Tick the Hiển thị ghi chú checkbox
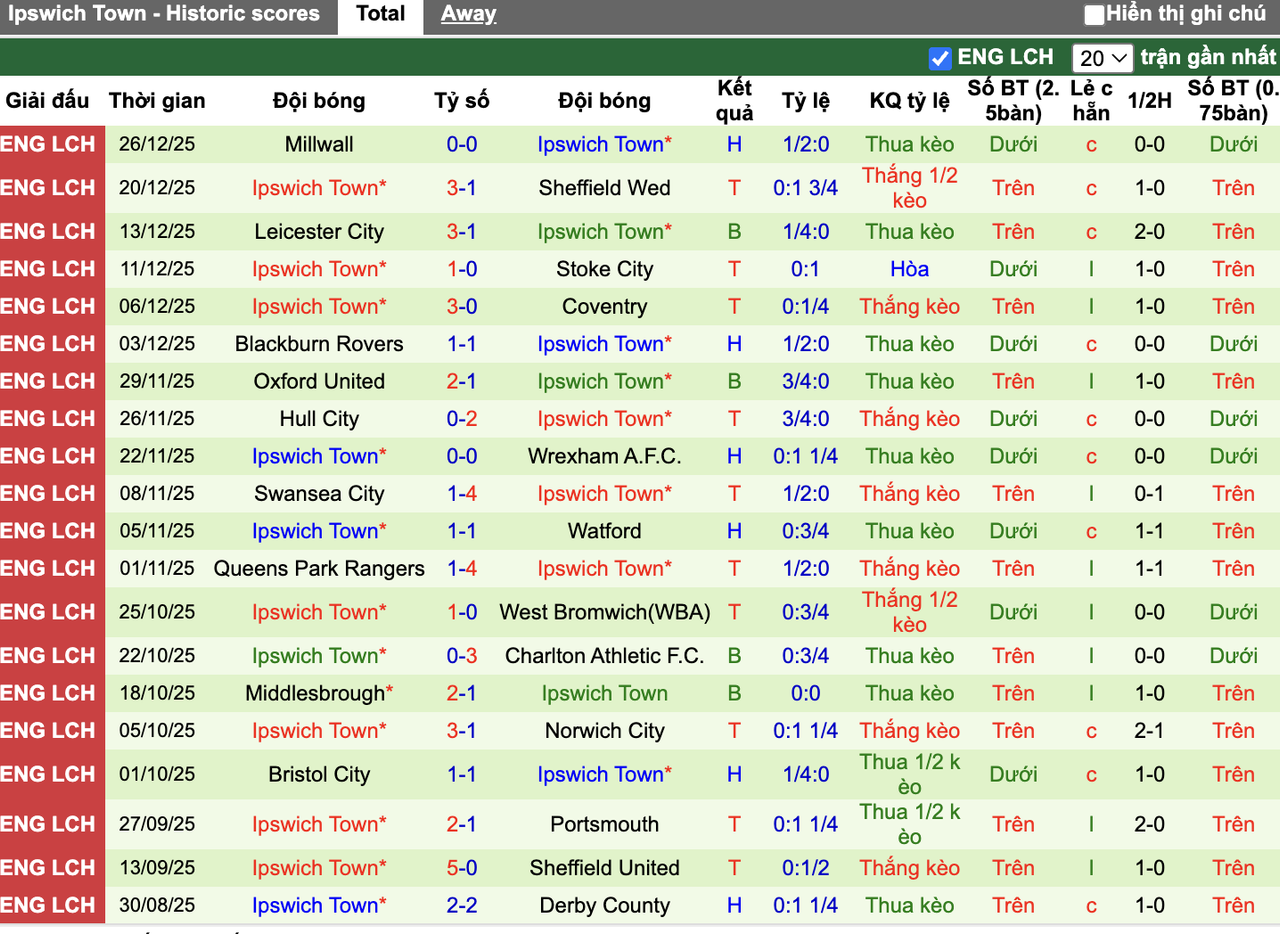 coord(1094,14)
